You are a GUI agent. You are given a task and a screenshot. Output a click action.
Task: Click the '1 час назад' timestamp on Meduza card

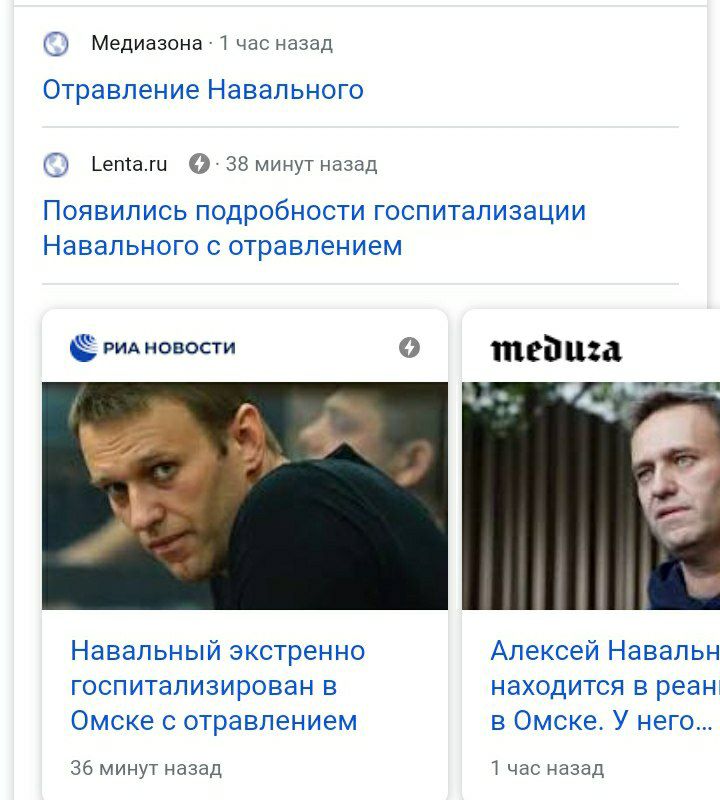pyautogui.click(x=547, y=768)
